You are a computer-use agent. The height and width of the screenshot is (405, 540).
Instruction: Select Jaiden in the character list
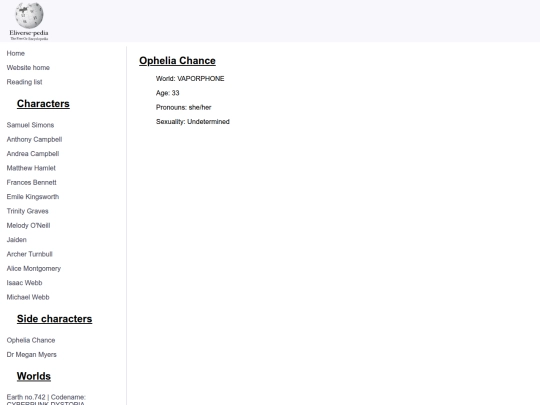tap(17, 240)
